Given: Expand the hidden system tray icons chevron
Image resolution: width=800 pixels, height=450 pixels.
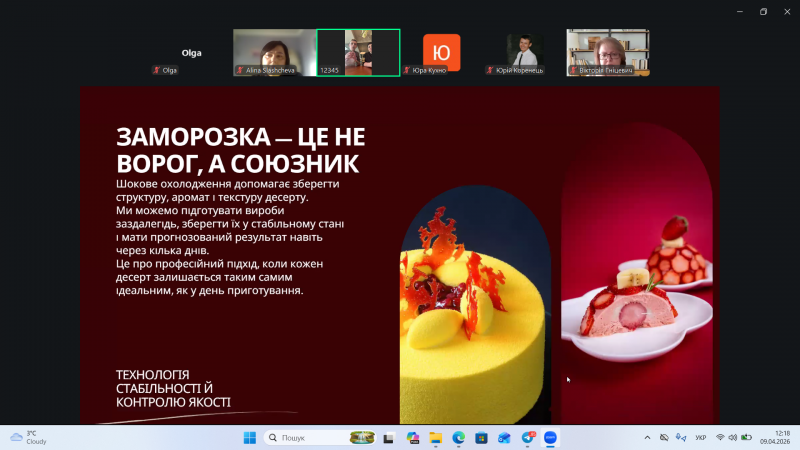Looking at the screenshot, I should [647, 438].
